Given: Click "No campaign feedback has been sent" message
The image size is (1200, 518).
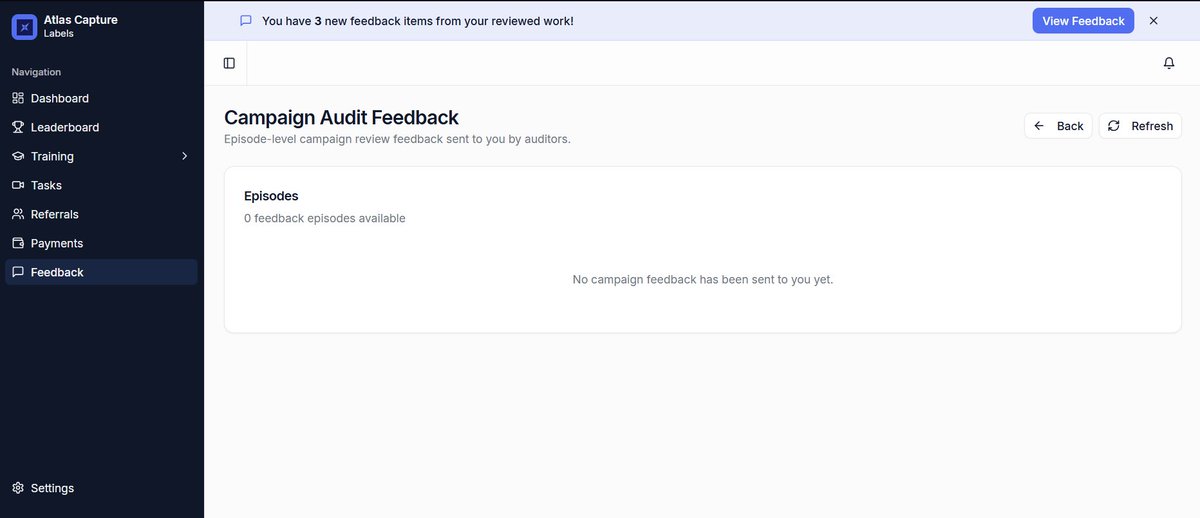Looking at the screenshot, I should tap(703, 279).
